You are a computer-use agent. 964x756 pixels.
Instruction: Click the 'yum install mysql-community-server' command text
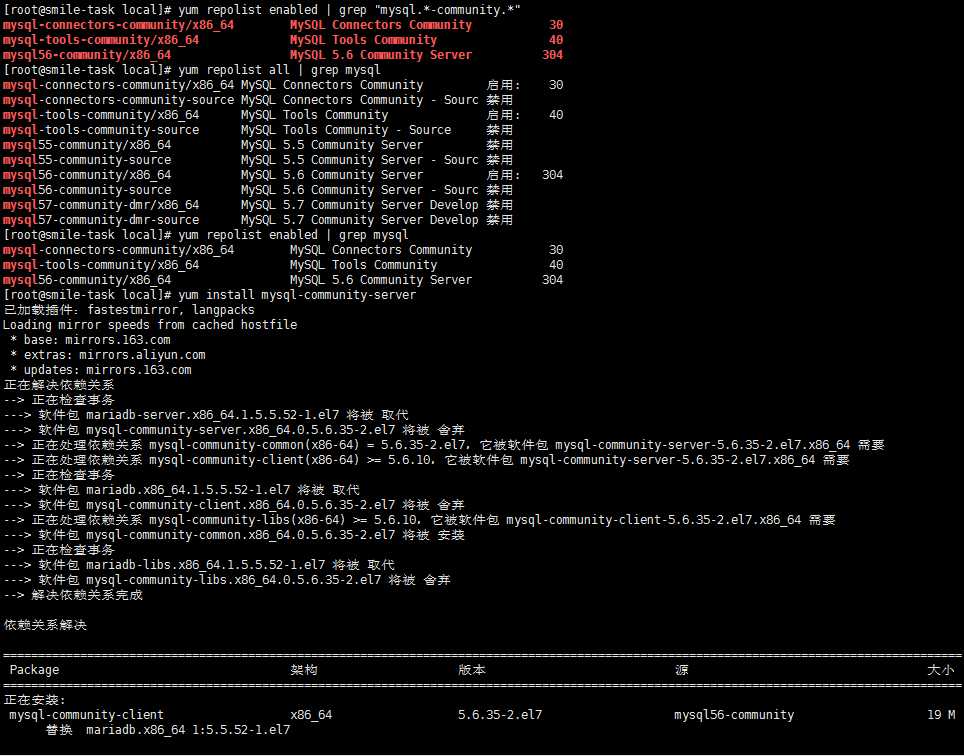pos(297,295)
